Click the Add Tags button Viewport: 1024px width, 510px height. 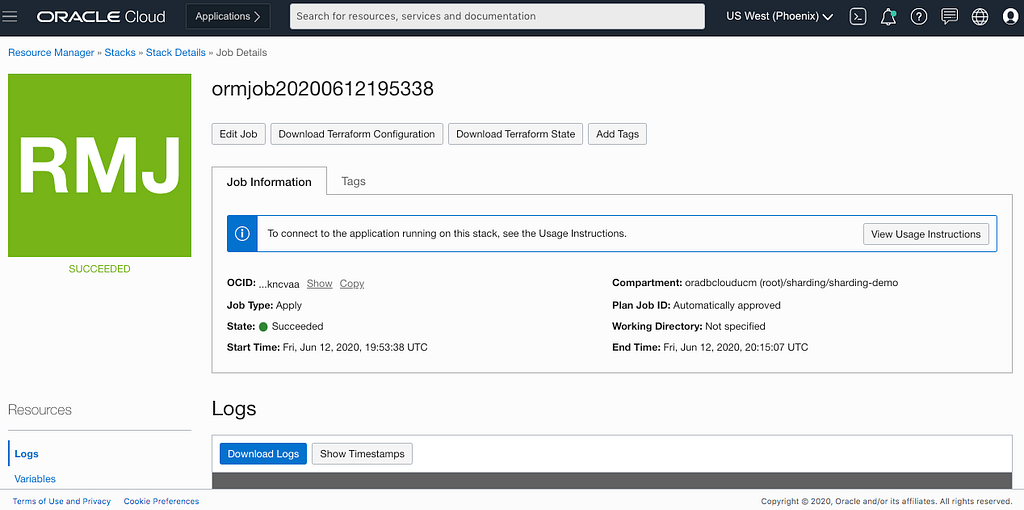click(x=617, y=134)
